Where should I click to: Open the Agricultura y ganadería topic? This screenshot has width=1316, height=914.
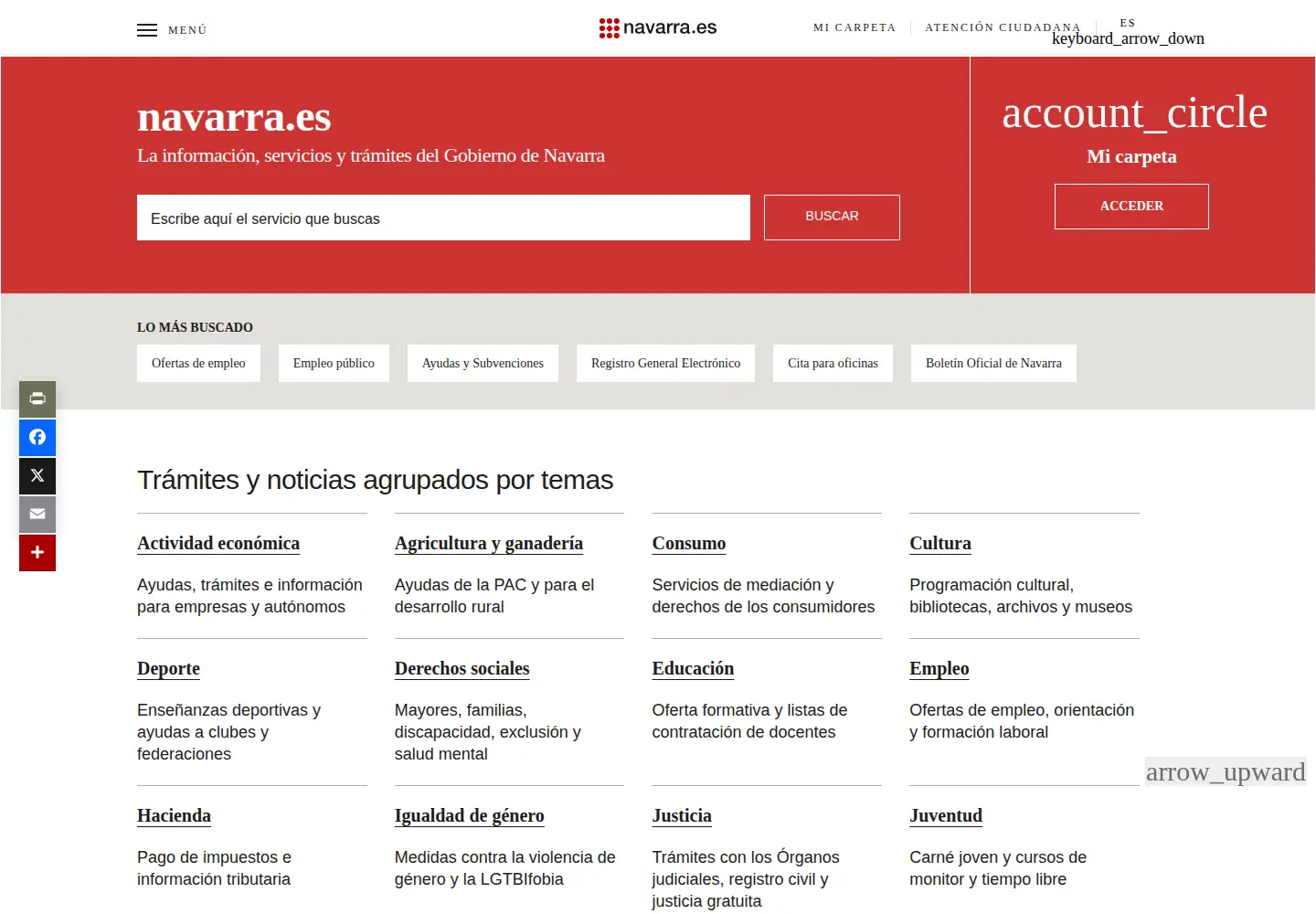pos(489,543)
